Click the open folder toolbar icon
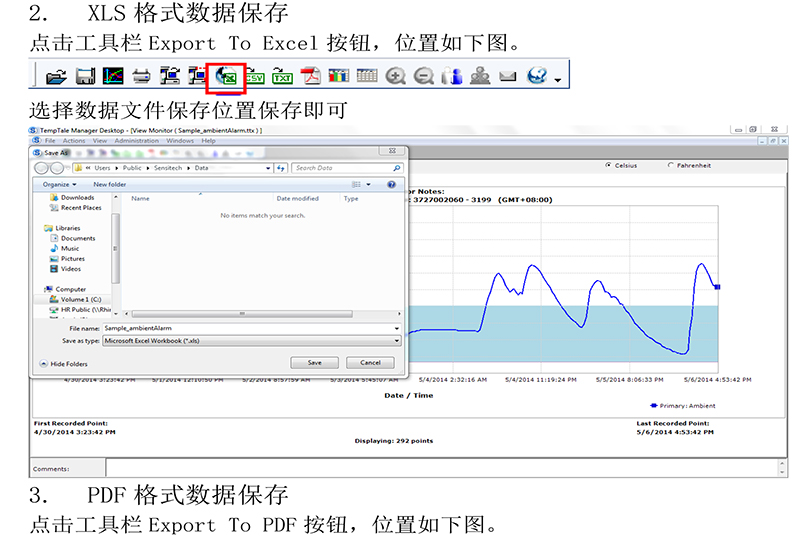Viewport: 800px width, 538px height. 57,76
